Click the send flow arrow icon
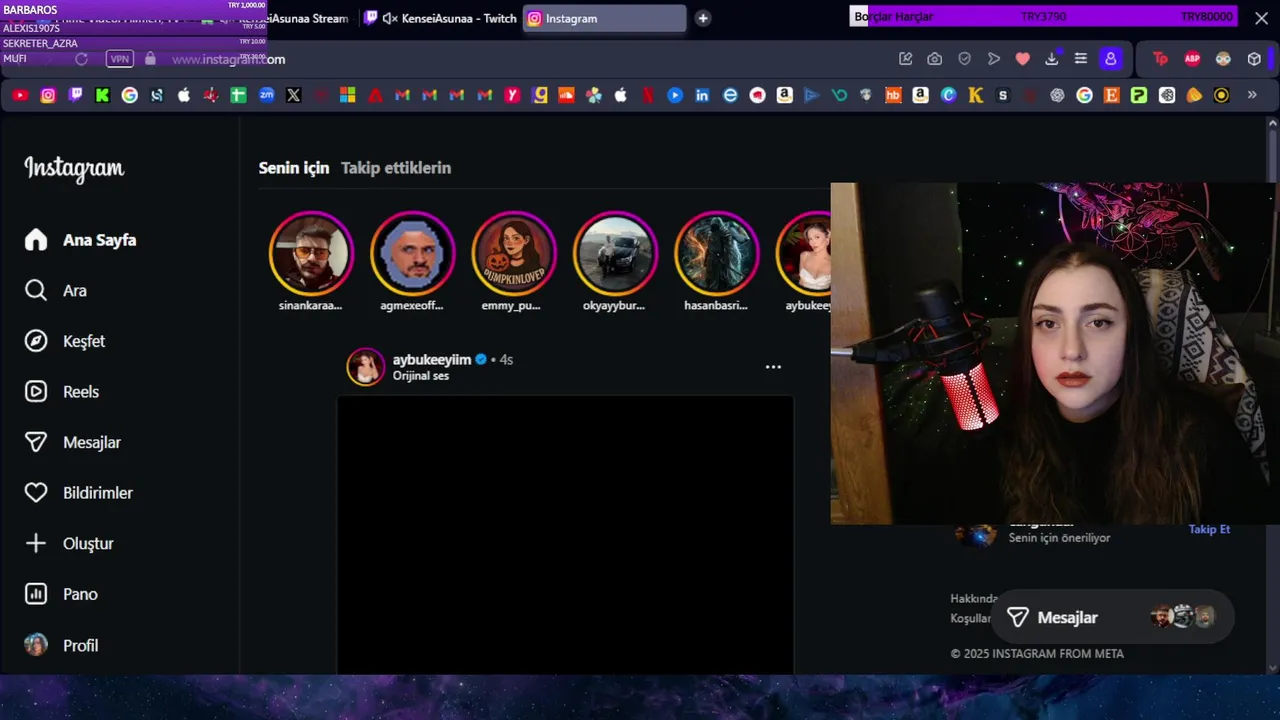1280x720 pixels. [x=993, y=59]
